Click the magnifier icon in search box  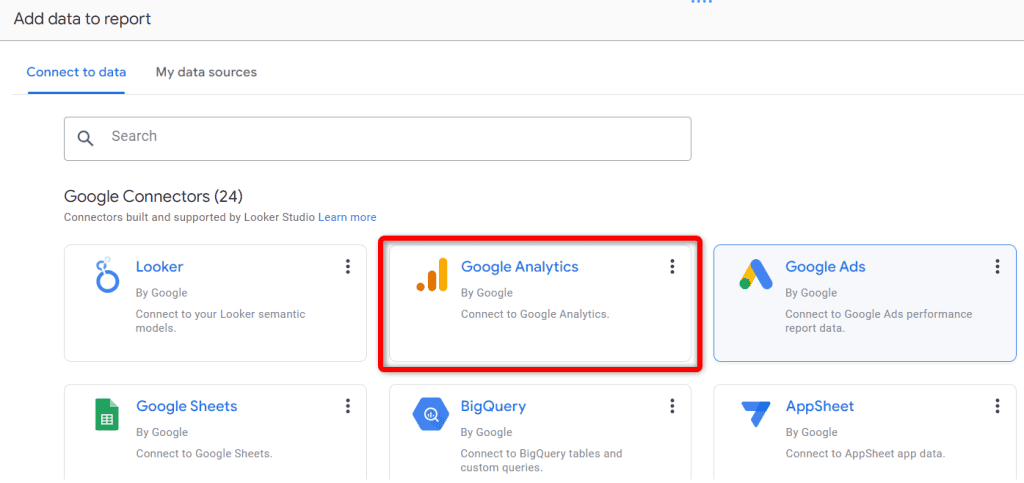tap(86, 138)
